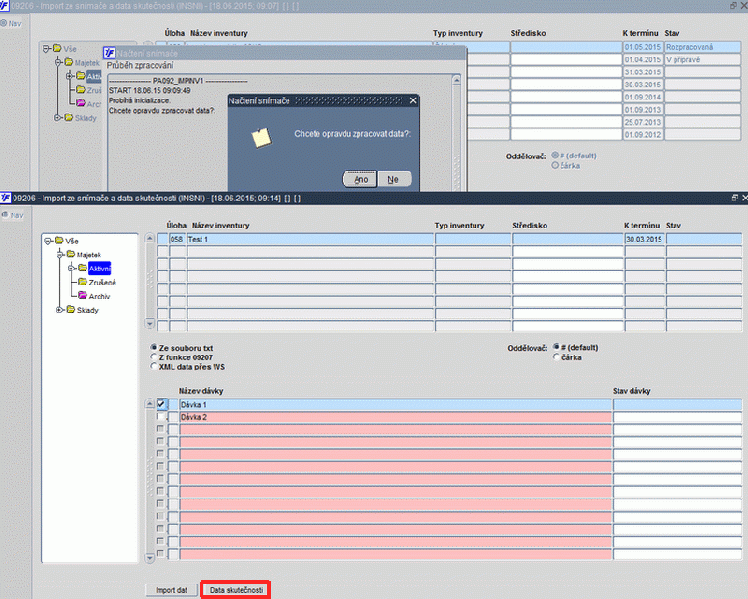Click the Ano button in dialog

360,179
